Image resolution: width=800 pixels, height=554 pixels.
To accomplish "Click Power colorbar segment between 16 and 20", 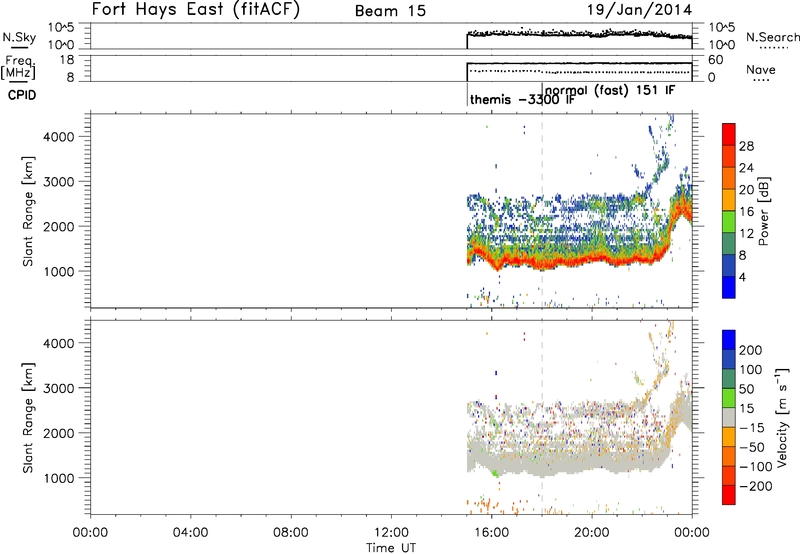I will [729, 200].
